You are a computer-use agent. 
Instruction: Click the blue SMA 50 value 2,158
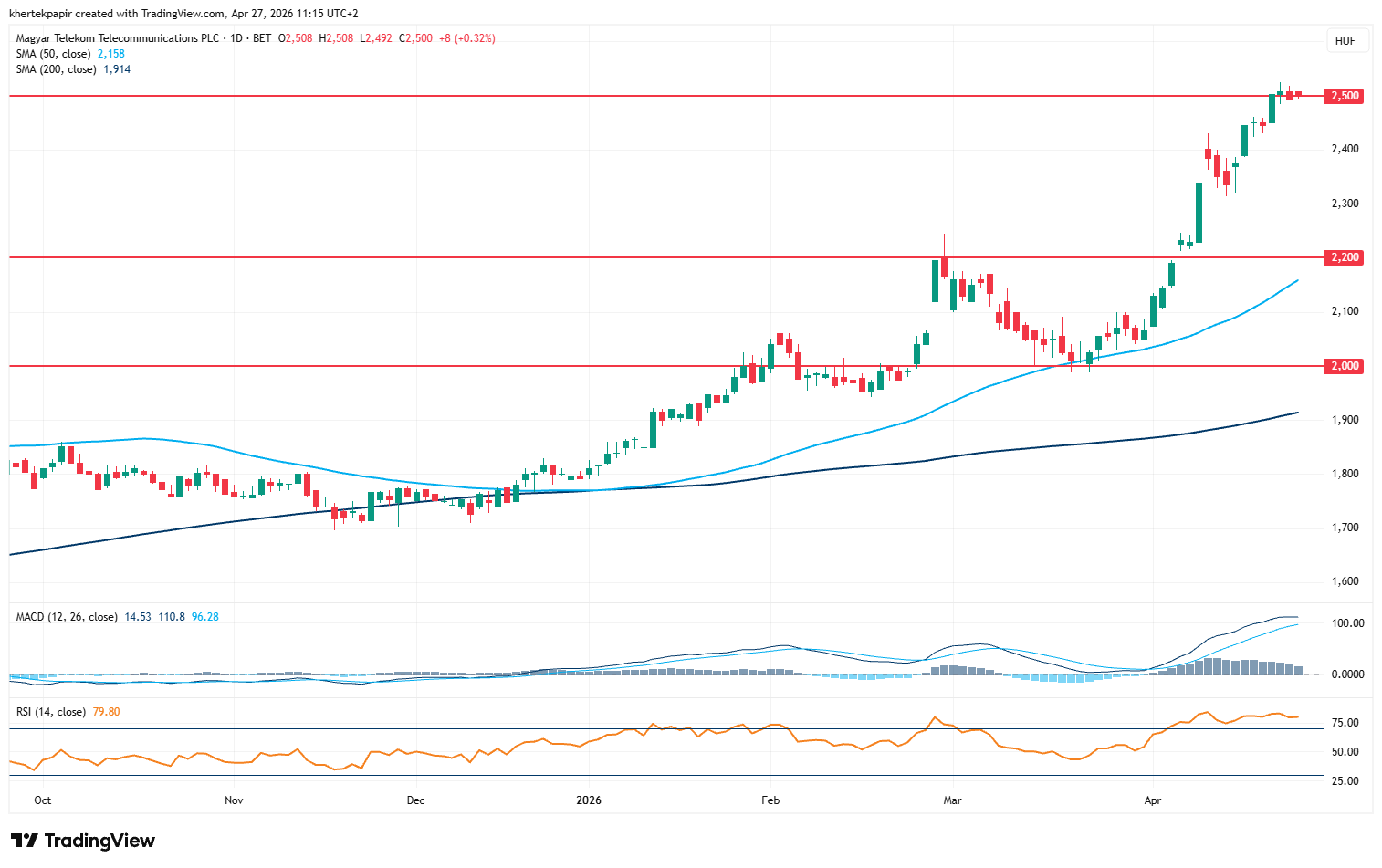pyautogui.click(x=111, y=54)
